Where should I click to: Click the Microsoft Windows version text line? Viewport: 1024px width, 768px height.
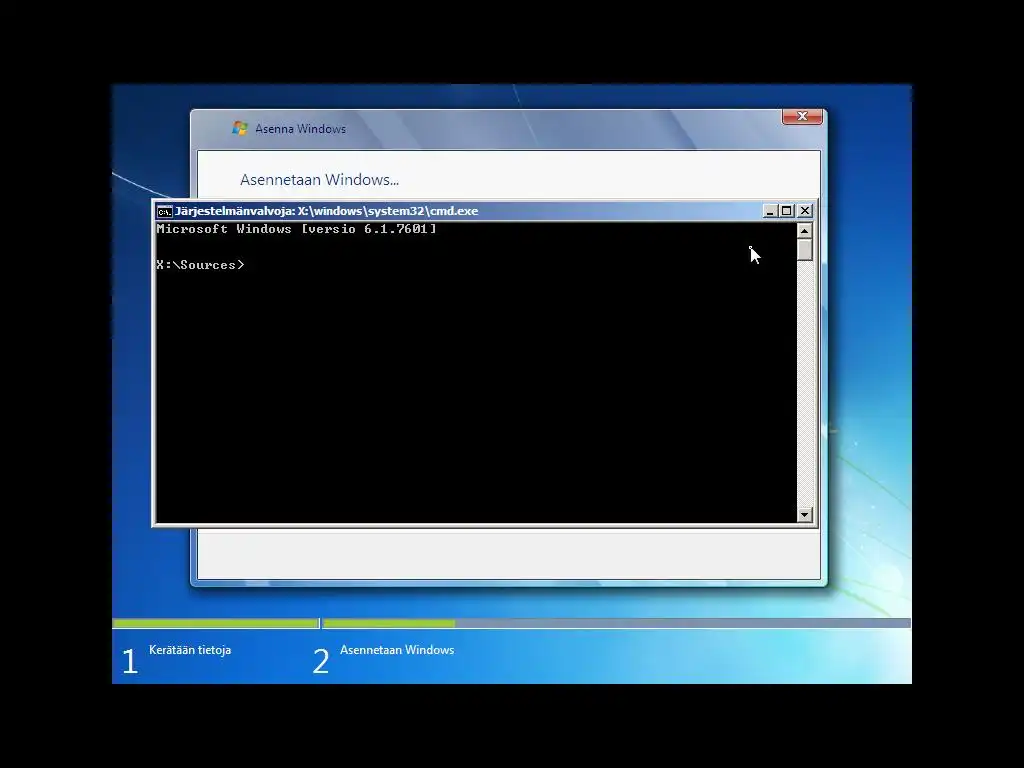click(296, 229)
